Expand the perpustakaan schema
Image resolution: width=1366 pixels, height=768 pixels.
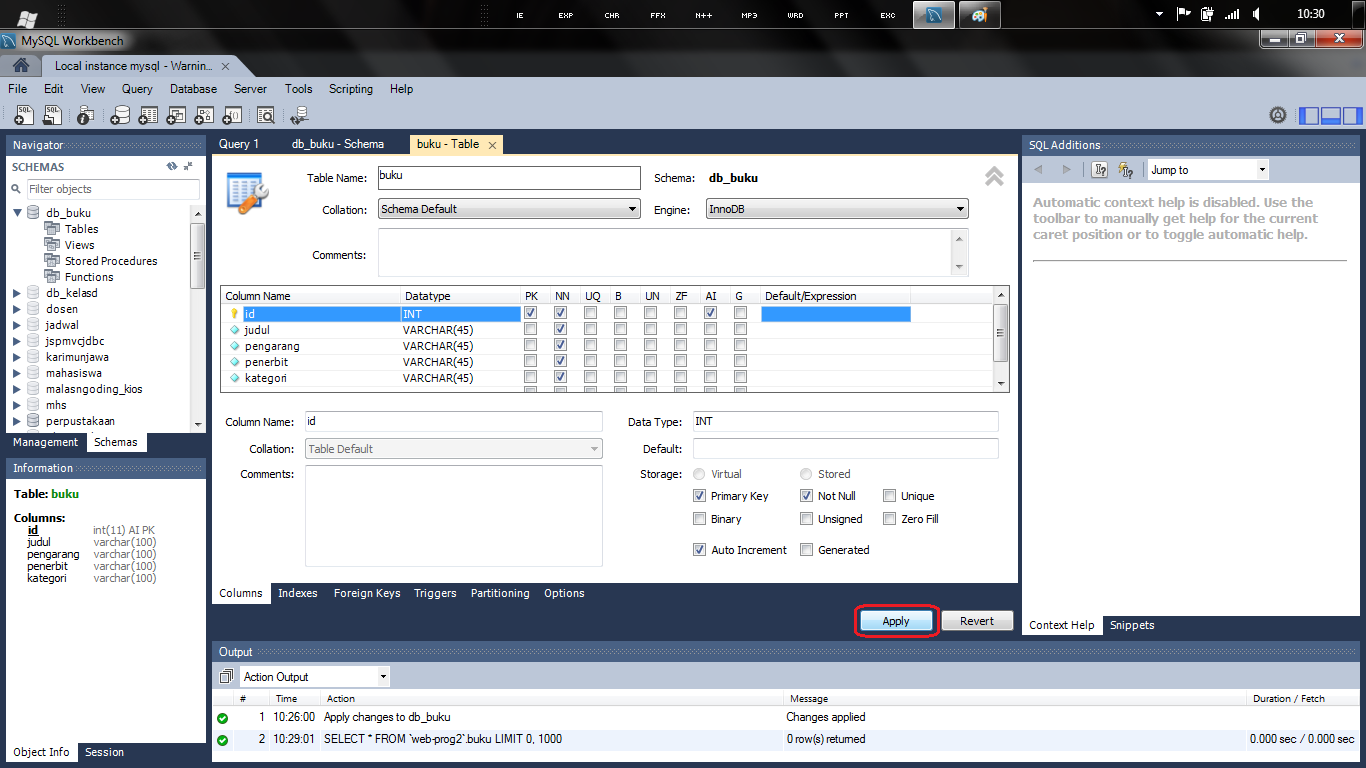[x=17, y=421]
